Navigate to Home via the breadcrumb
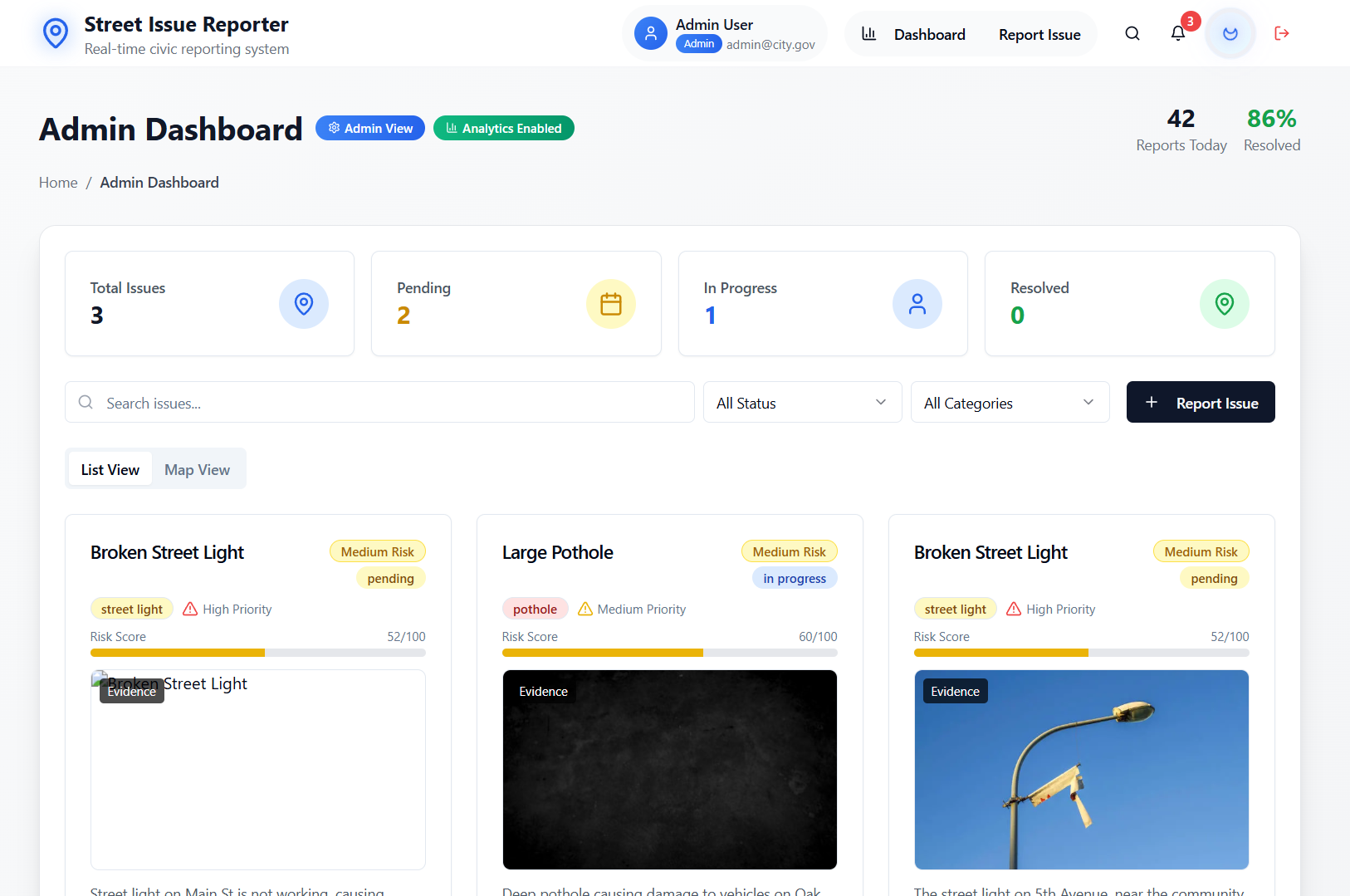The width and height of the screenshot is (1350, 896). 57,182
